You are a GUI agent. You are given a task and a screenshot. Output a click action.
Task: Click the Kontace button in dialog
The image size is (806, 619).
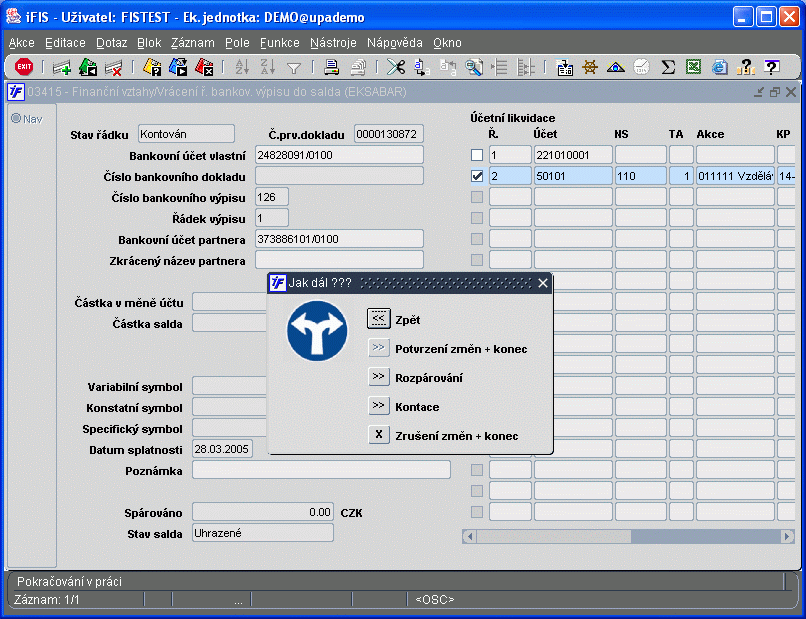pos(378,406)
